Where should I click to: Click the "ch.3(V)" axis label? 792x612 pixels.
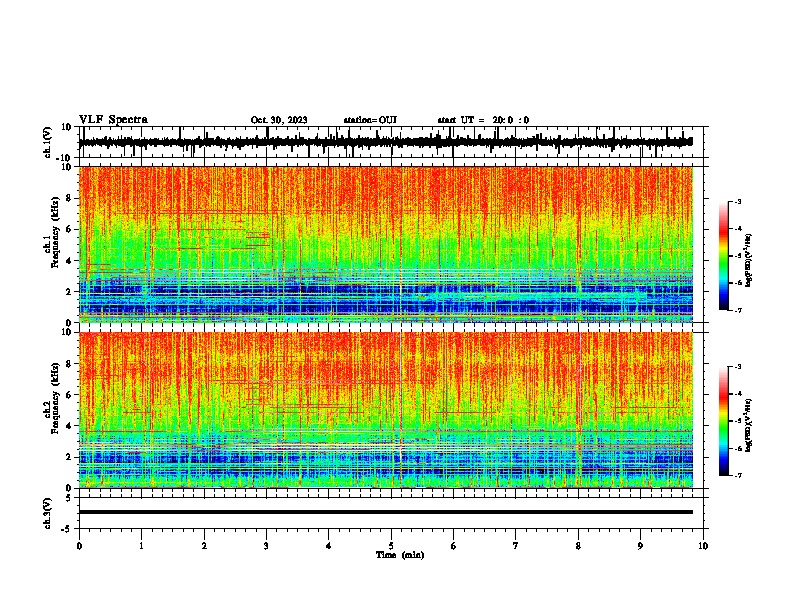coord(48,514)
